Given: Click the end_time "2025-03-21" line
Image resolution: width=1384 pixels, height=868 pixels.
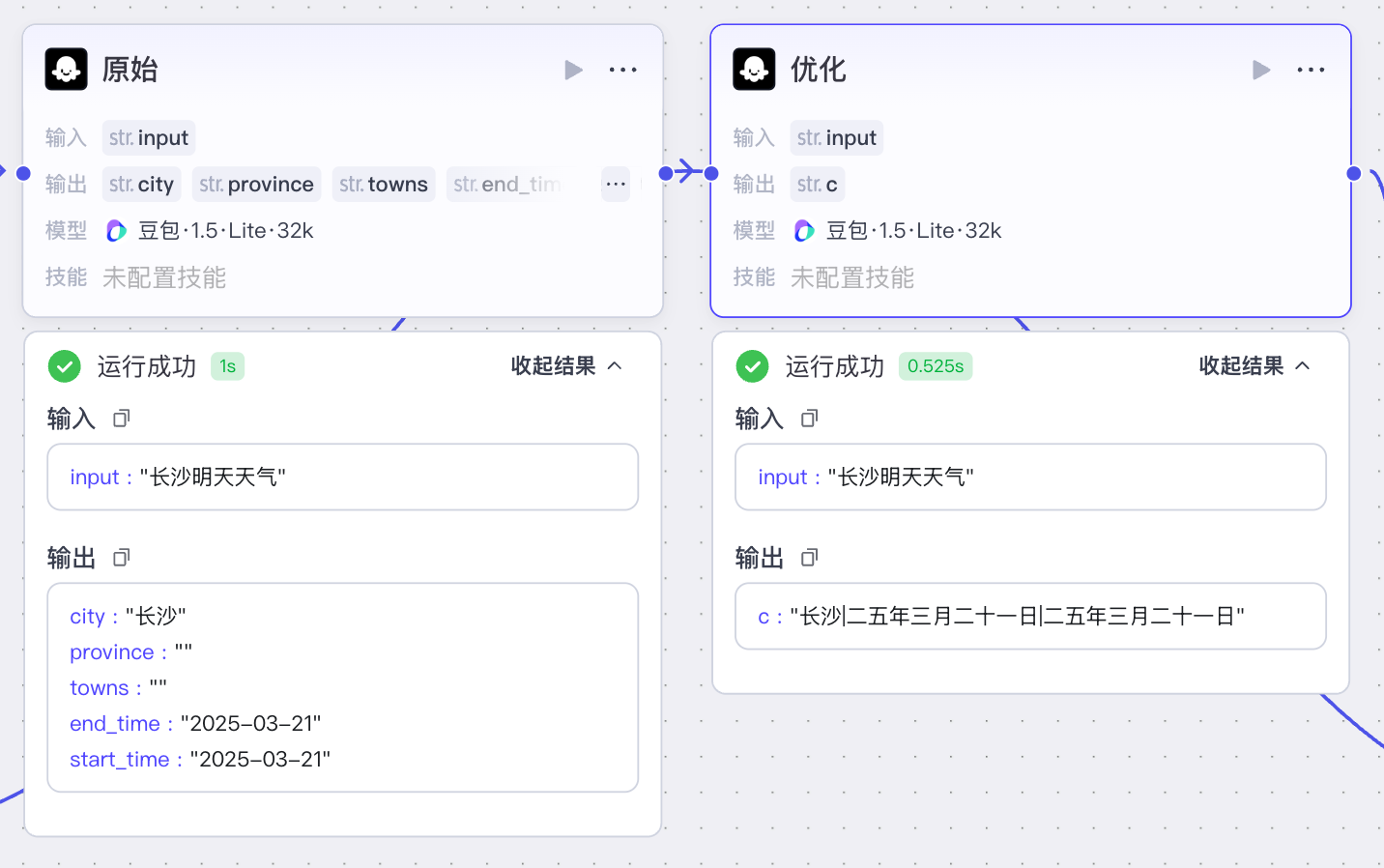Looking at the screenshot, I should point(195,724).
